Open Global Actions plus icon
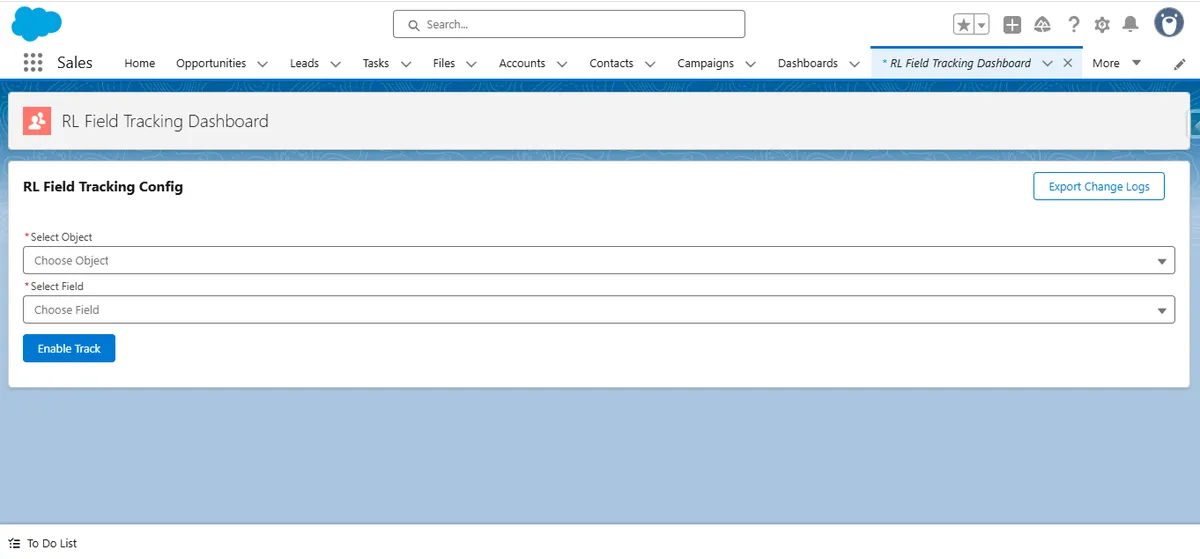This screenshot has width=1200, height=559. pos(1012,25)
